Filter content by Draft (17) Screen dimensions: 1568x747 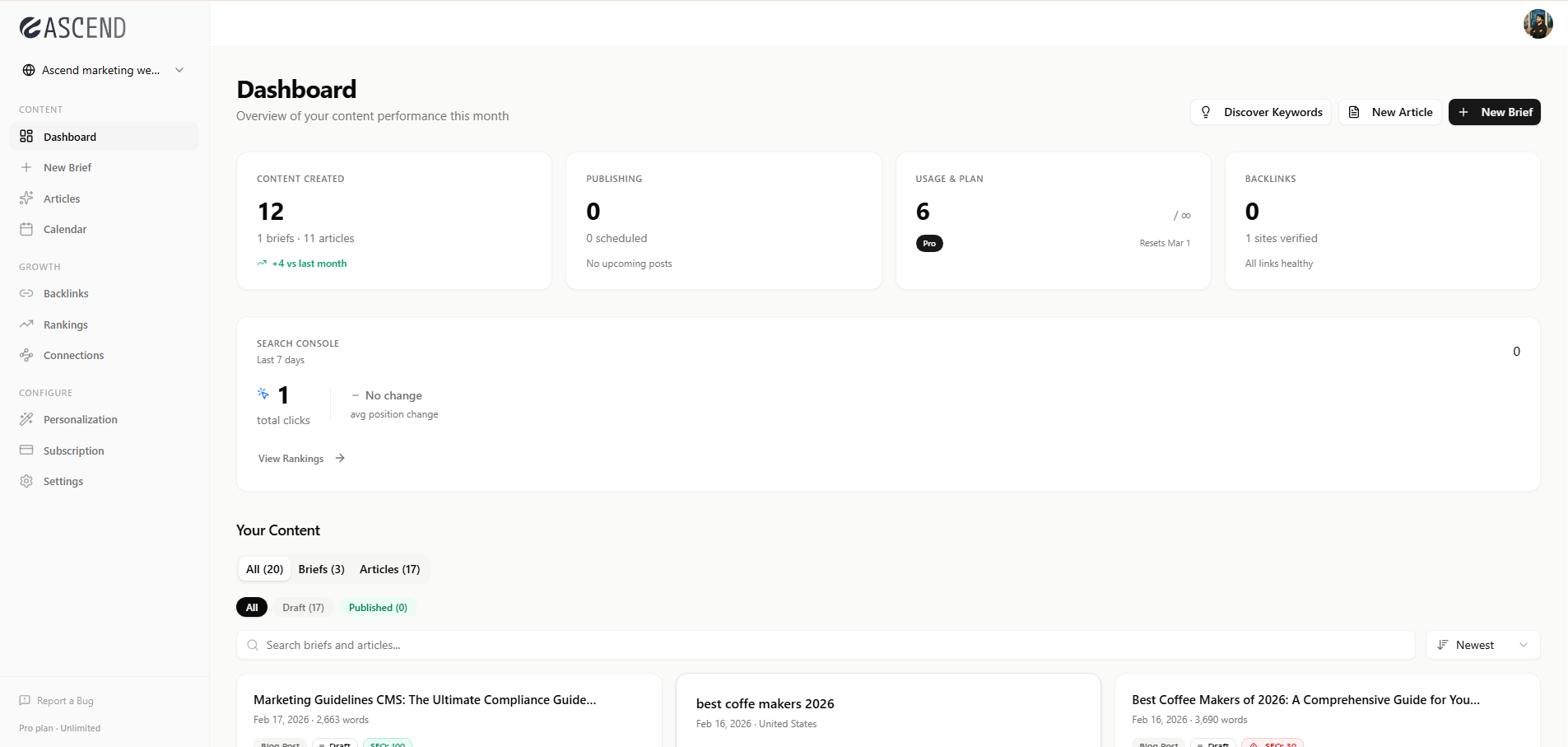point(303,608)
